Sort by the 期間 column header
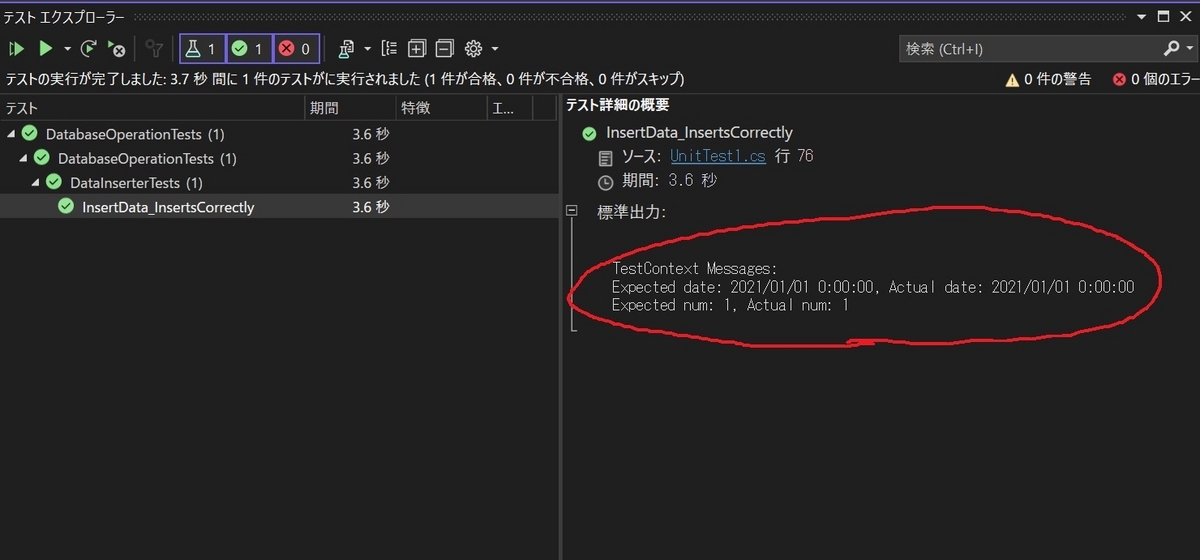Viewport: 1200px width, 560px height. coord(349,108)
